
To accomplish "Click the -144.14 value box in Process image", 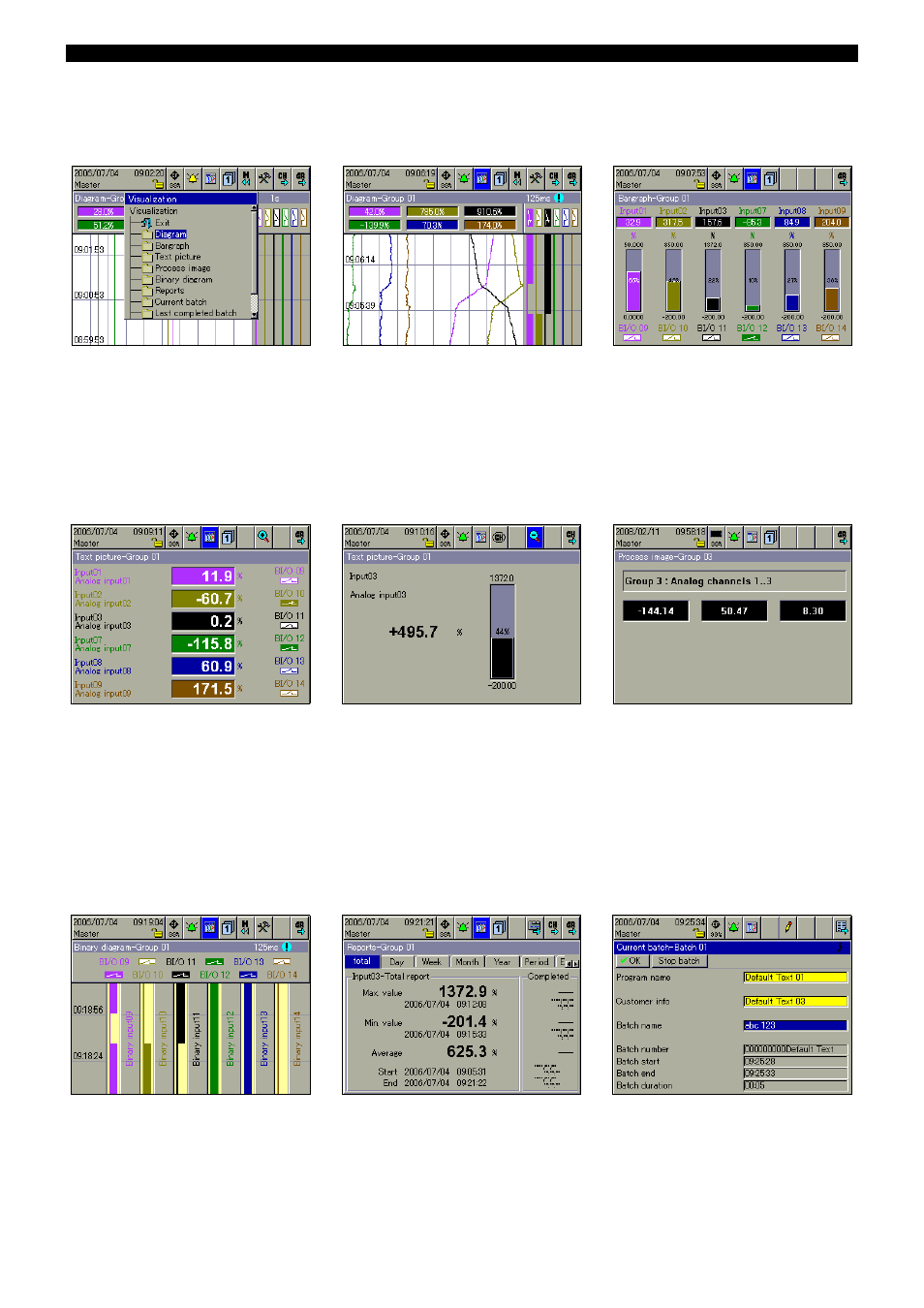I will (656, 610).
